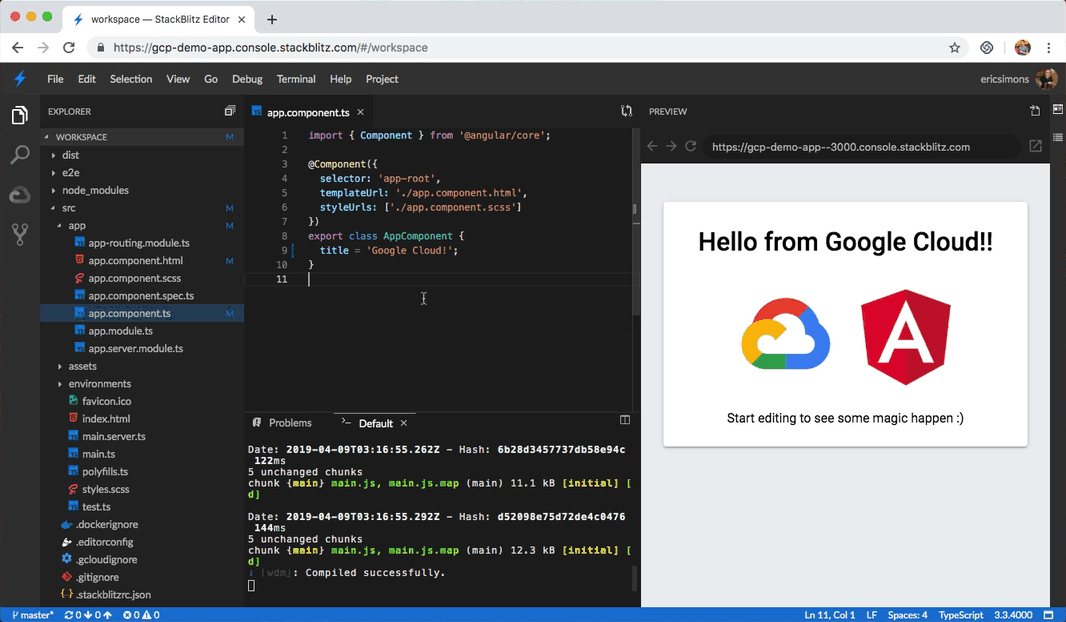This screenshot has height=622, width=1066.
Task: Click the compare changes icon above editor
Action: pos(626,111)
